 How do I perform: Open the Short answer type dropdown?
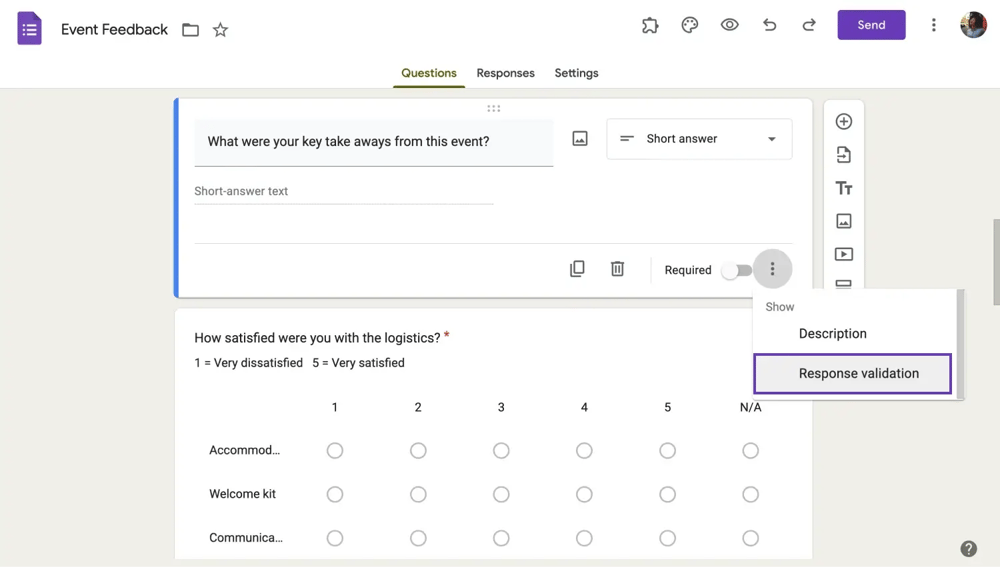[x=698, y=139]
